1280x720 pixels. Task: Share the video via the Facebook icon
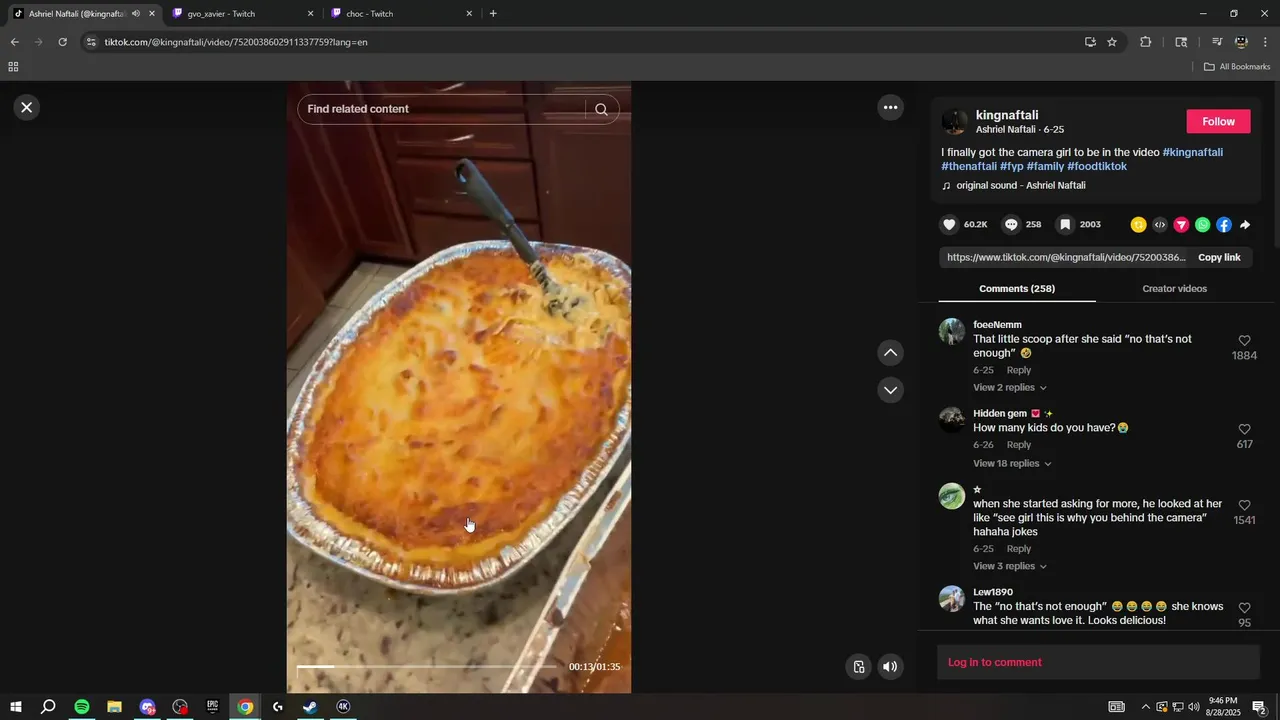point(1224,225)
